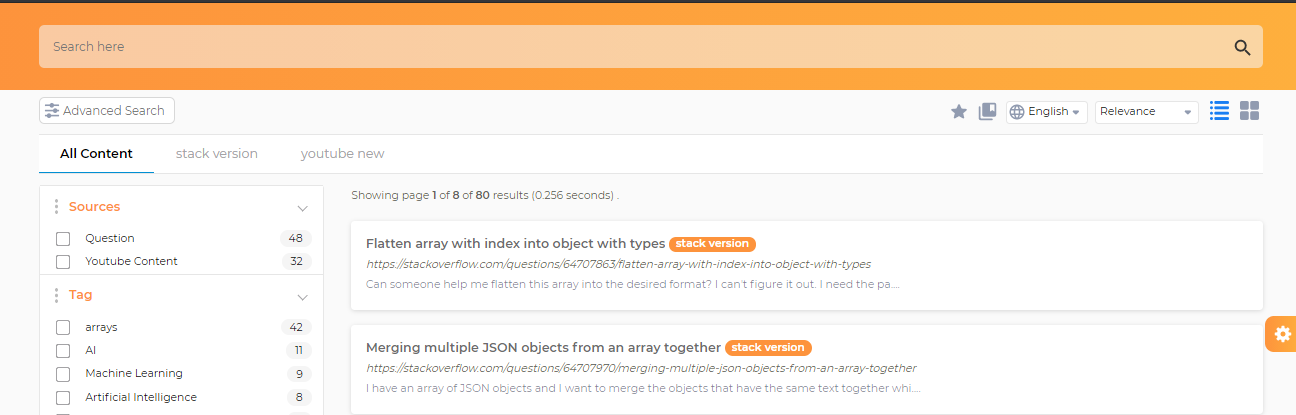Open the orange settings gear widget
1296x415 pixels.
point(1283,334)
